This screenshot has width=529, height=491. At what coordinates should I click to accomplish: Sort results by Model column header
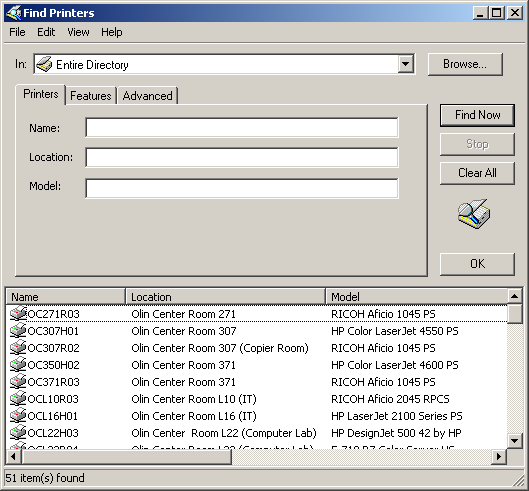pyautogui.click(x=417, y=297)
